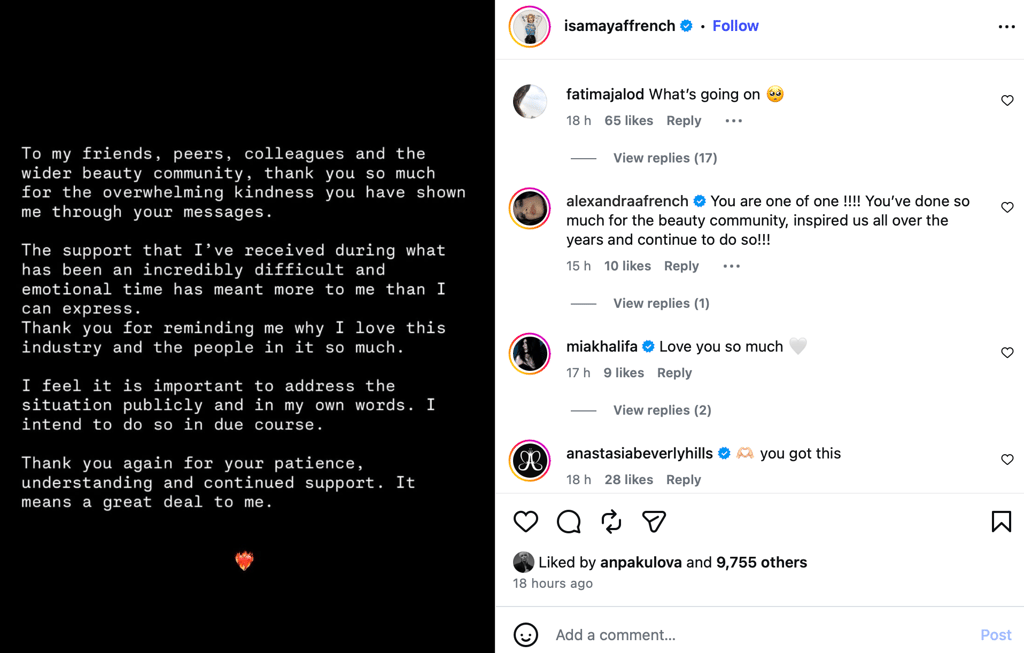Expand View replies (2)
This screenshot has width=1024, height=653.
662,410
